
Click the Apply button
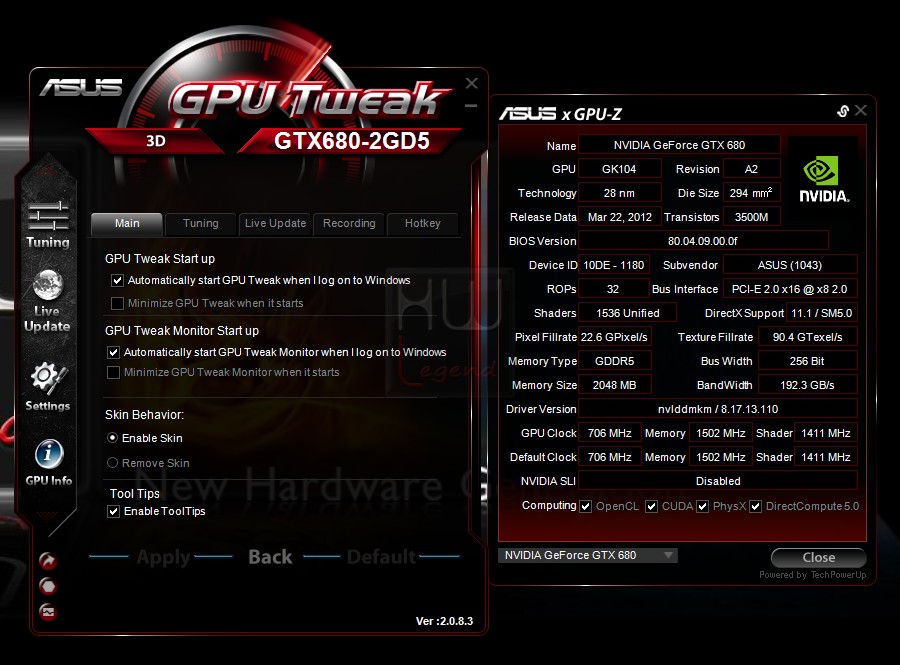[x=163, y=557]
